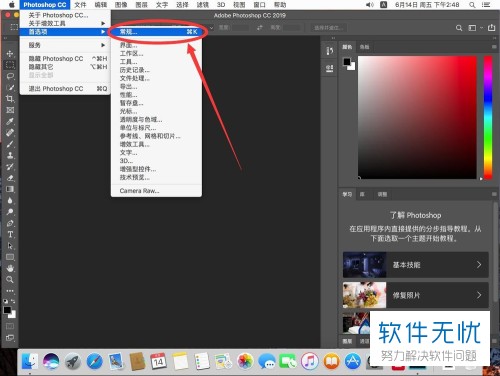Viewport: 500px width, 376px height.
Task: Expand the toolbar to two columns
Action: tap(5, 39)
